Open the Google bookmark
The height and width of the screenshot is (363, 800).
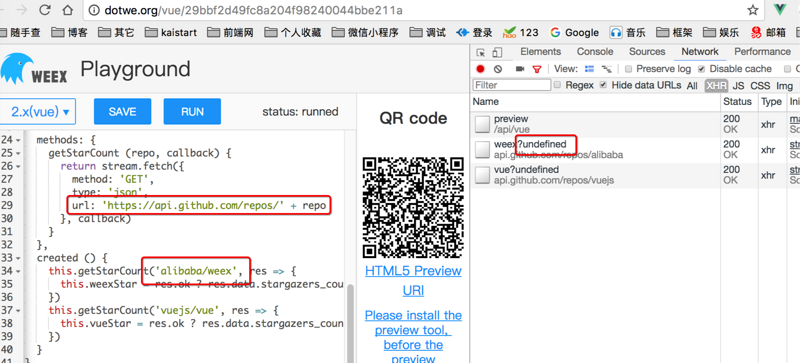pos(574,33)
